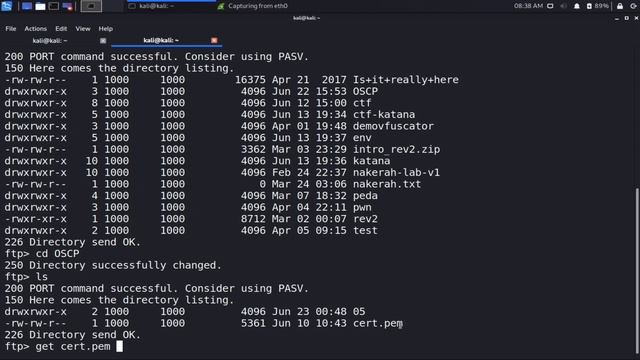Click the 'pwn' directory entry
The height and width of the screenshot is (360, 640).
pos(362,207)
